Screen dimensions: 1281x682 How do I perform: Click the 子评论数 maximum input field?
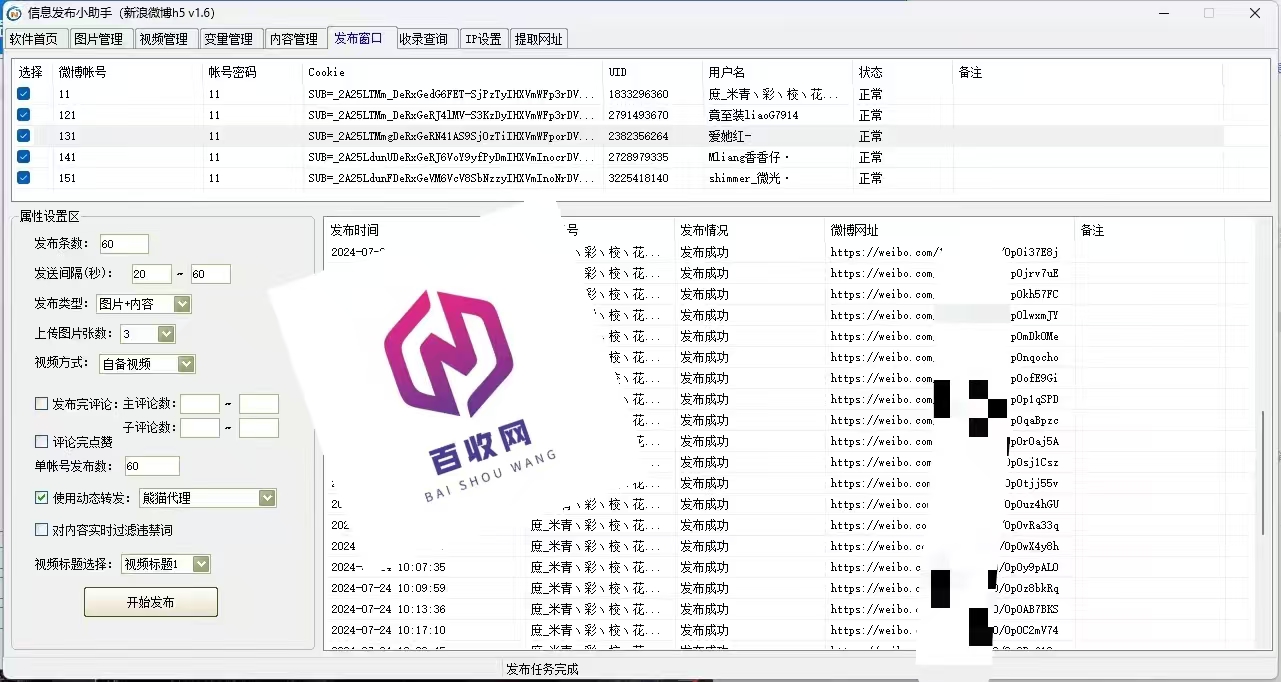tap(259, 428)
